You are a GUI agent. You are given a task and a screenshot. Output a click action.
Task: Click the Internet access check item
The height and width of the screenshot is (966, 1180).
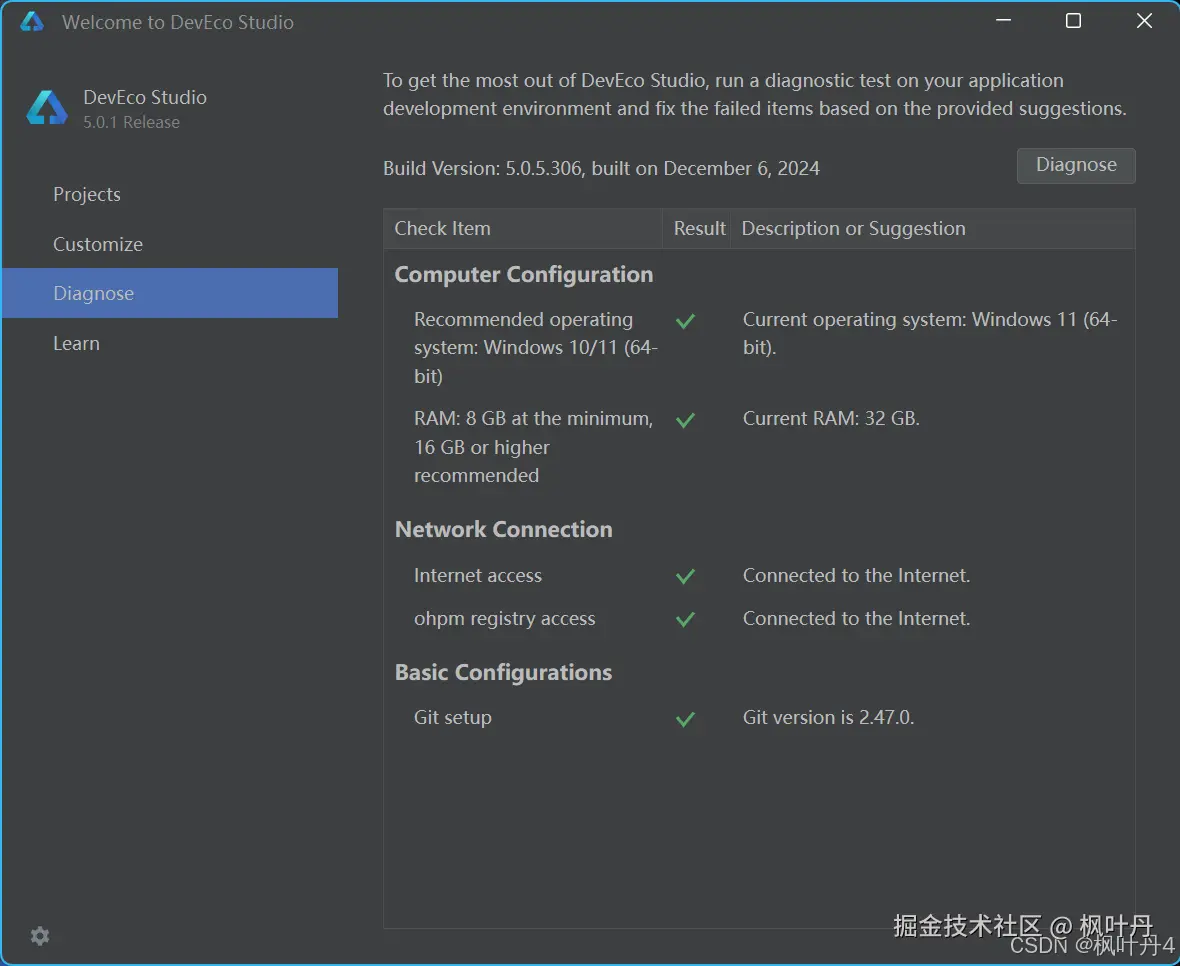[478, 576]
